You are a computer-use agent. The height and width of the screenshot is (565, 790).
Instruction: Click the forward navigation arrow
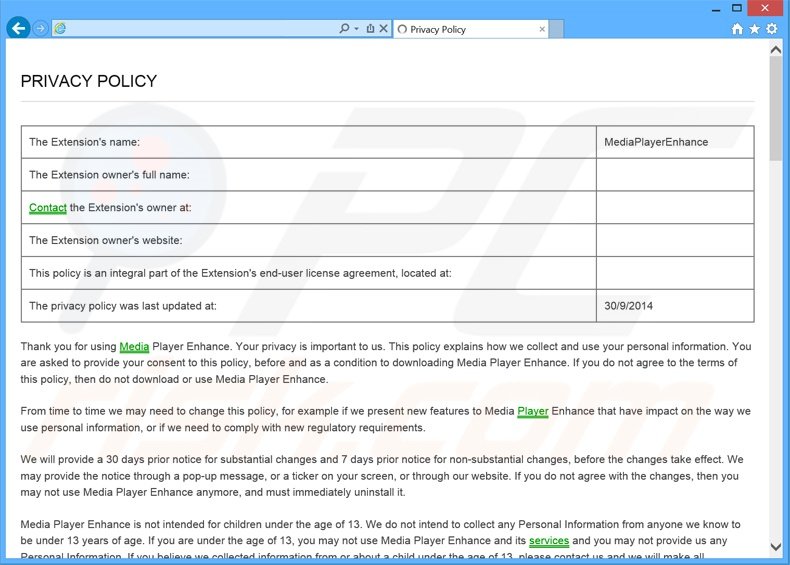[x=41, y=29]
